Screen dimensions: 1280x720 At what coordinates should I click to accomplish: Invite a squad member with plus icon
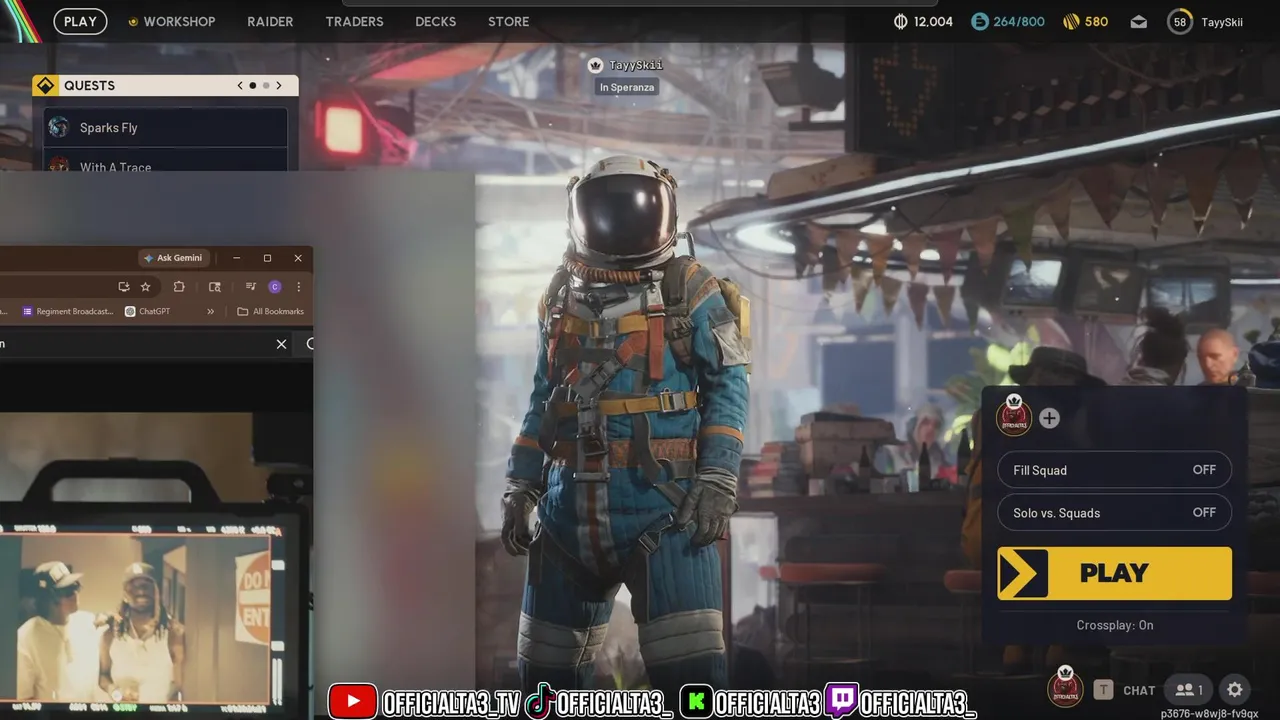coord(1049,418)
